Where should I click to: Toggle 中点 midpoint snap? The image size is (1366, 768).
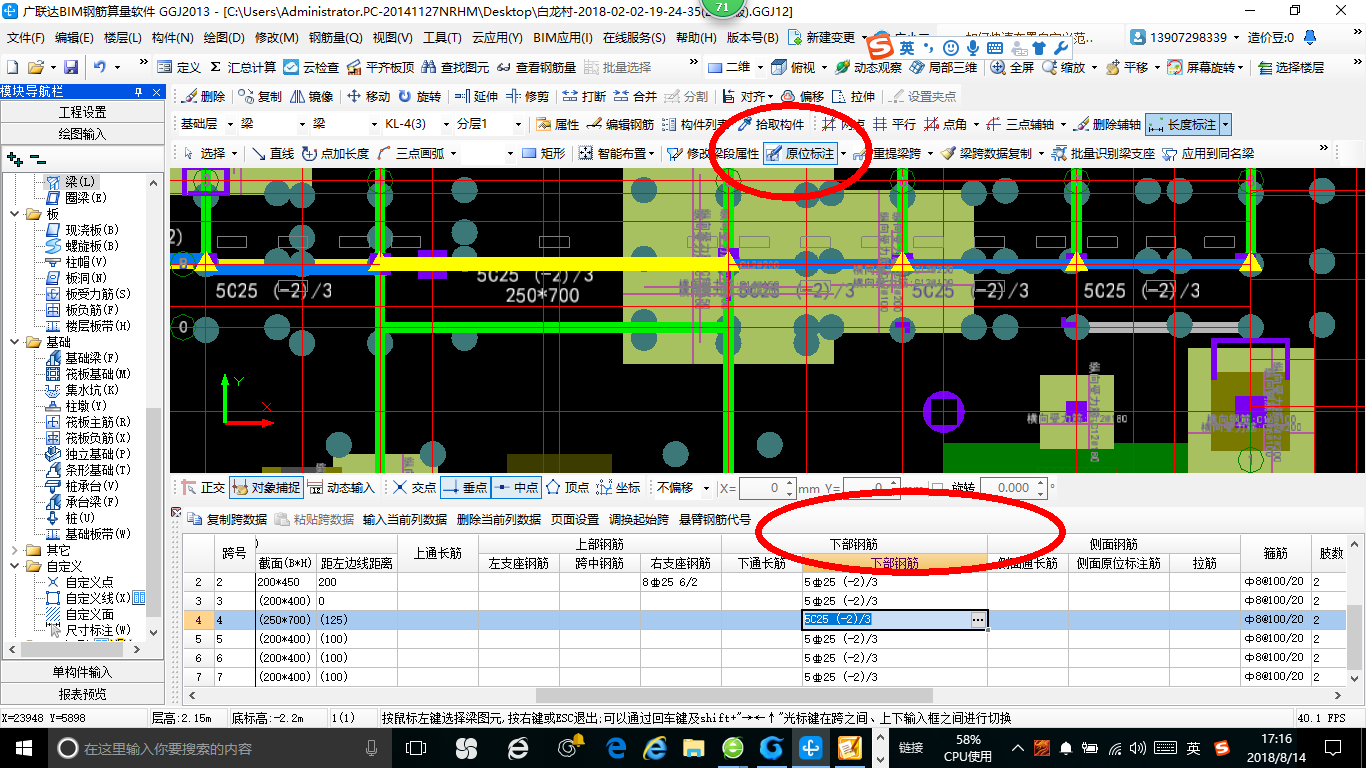516,488
